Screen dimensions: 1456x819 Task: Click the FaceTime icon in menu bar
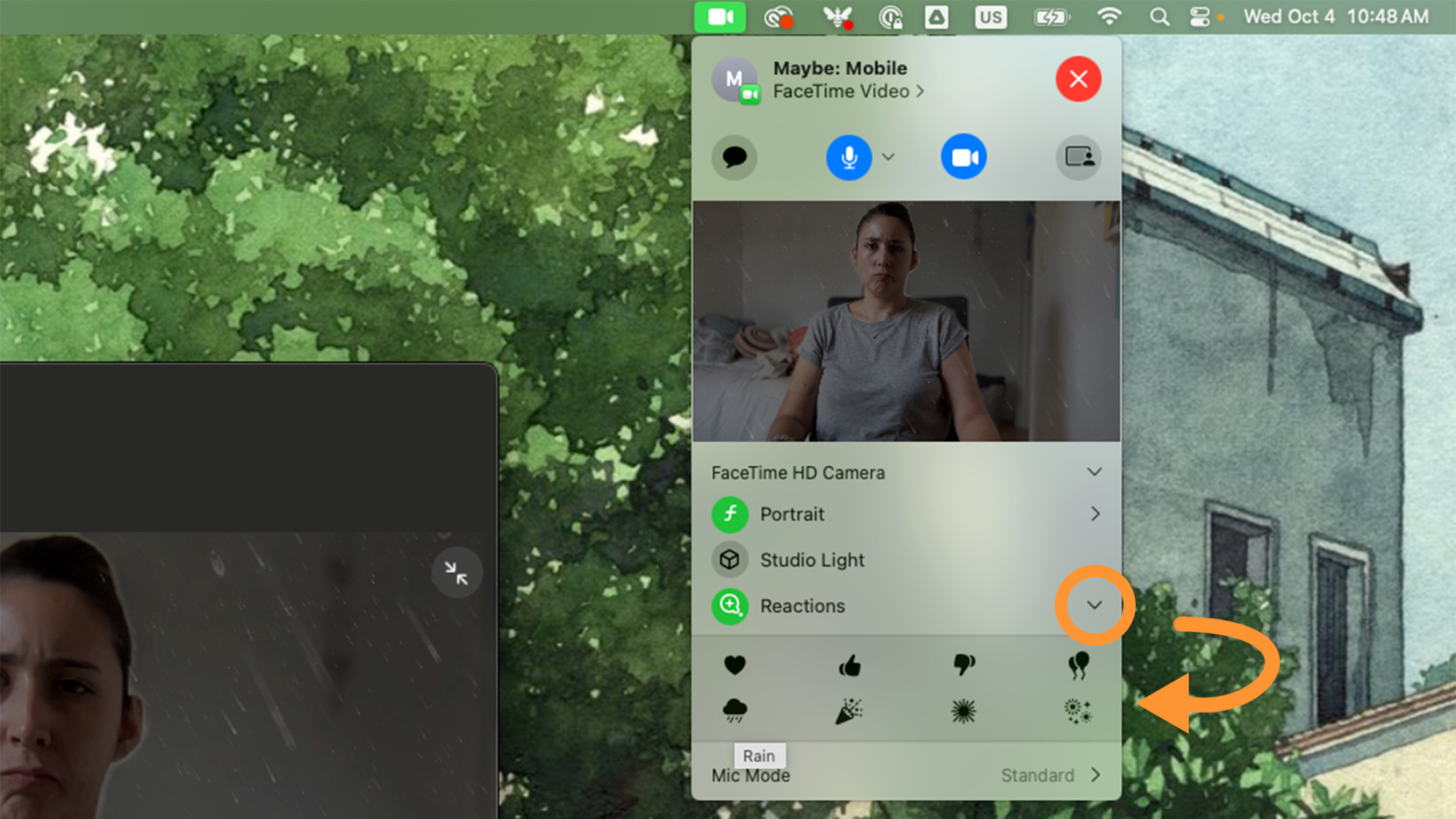tap(720, 16)
